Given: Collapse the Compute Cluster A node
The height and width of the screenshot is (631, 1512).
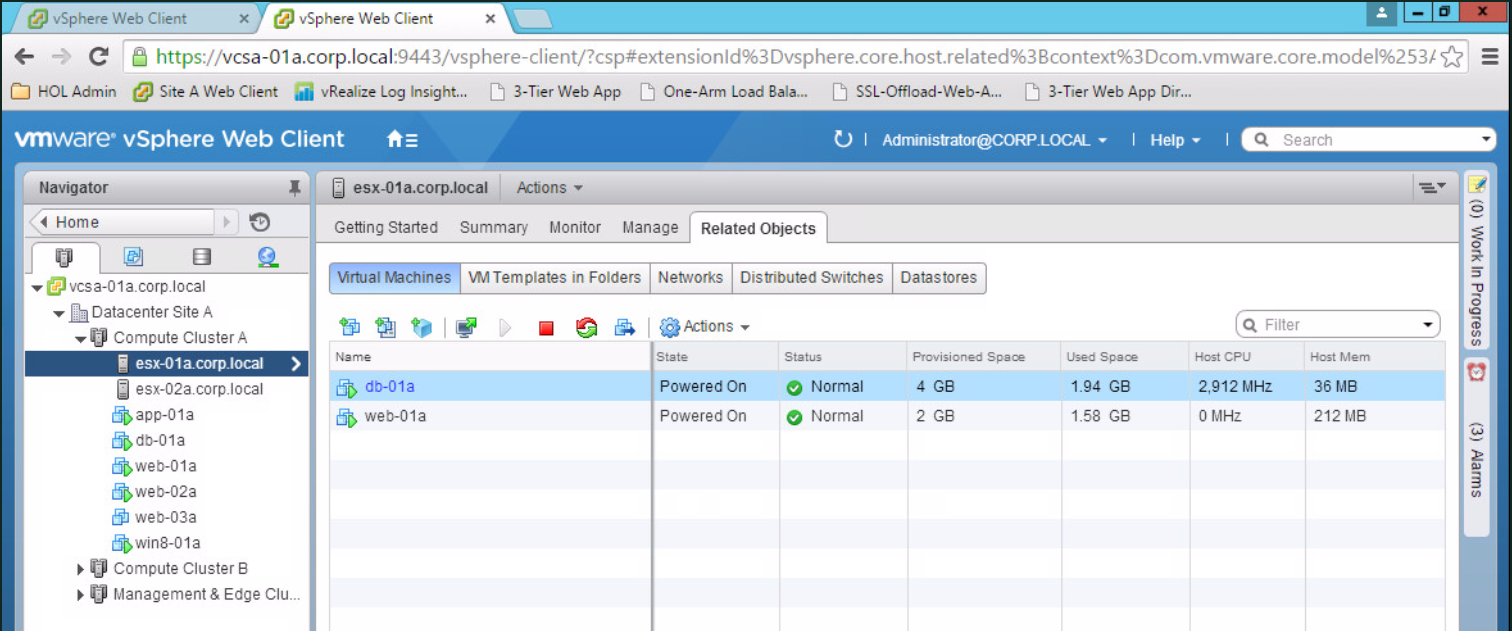Looking at the screenshot, I should [81, 339].
